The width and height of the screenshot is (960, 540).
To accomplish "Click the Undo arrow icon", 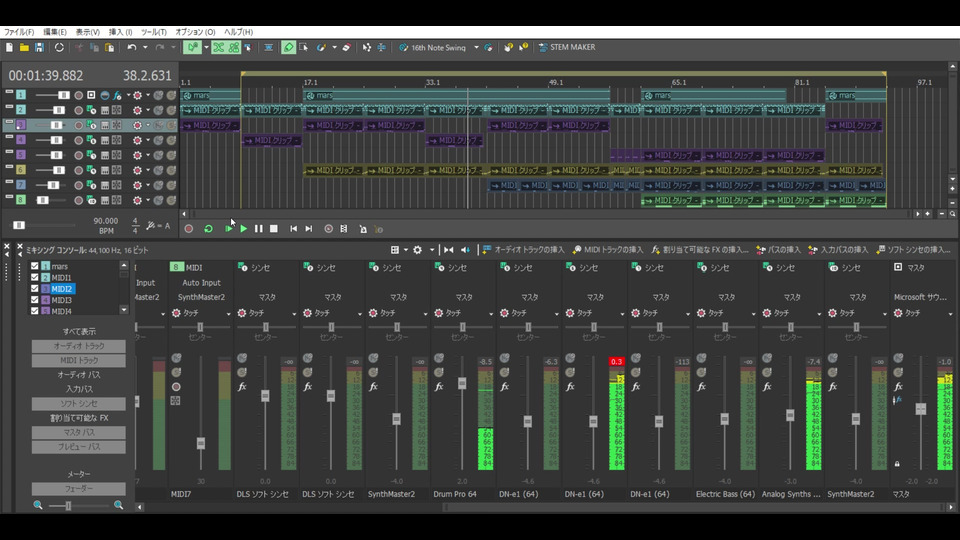I will point(131,47).
